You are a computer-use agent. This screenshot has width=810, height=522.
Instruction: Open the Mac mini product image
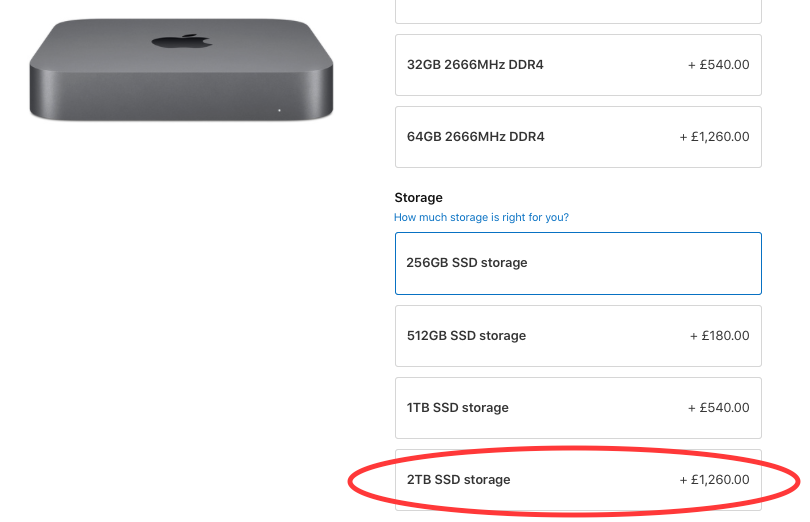(x=181, y=70)
